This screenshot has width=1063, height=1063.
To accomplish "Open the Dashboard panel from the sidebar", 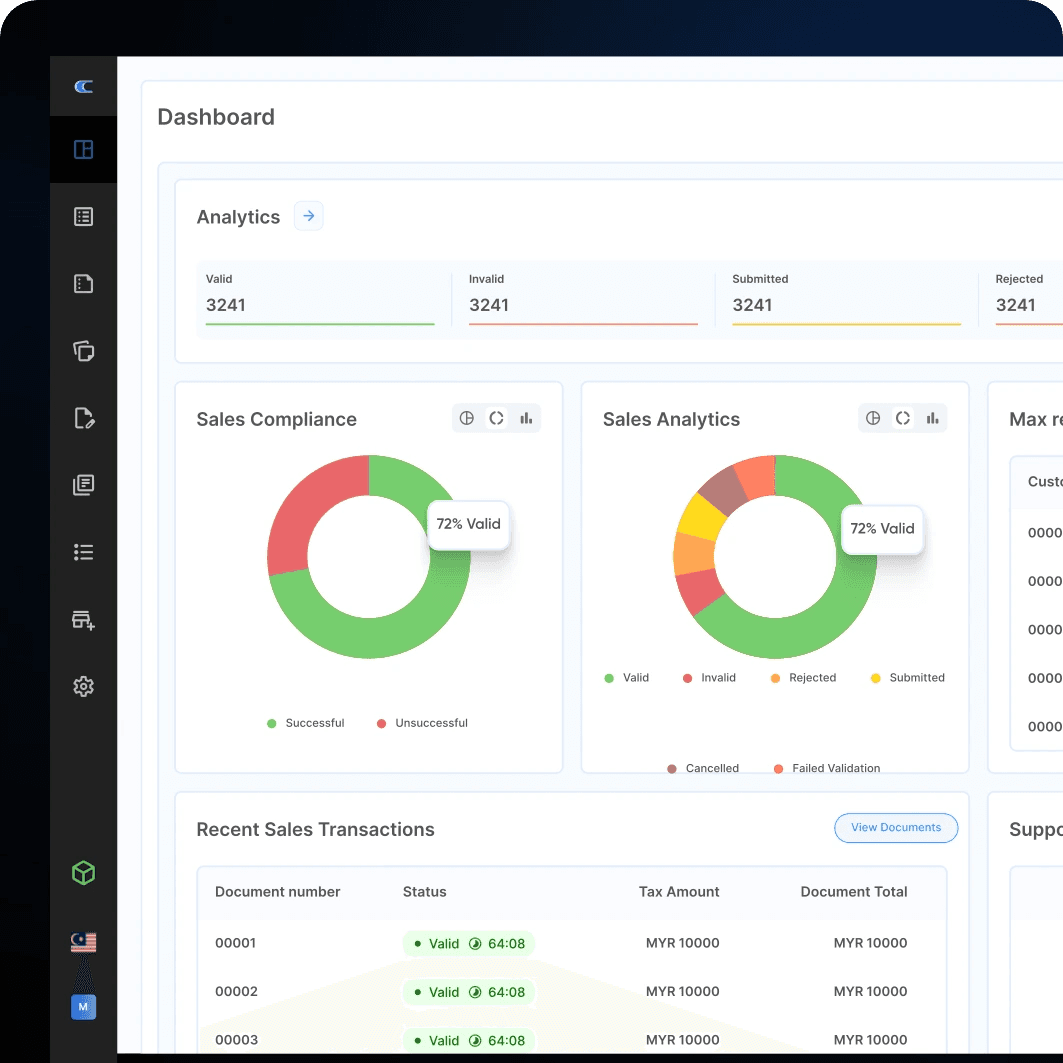I will click(x=84, y=149).
